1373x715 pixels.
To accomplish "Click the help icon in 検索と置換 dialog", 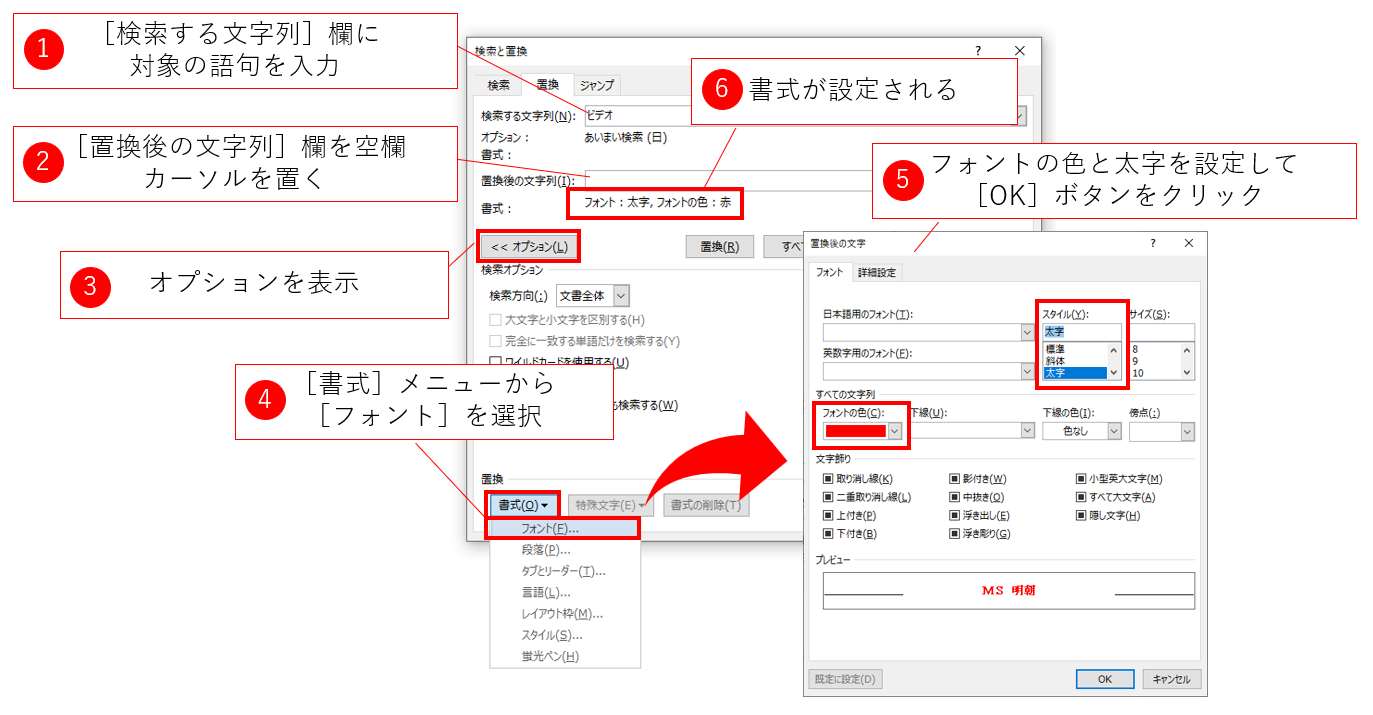I will click(x=978, y=50).
